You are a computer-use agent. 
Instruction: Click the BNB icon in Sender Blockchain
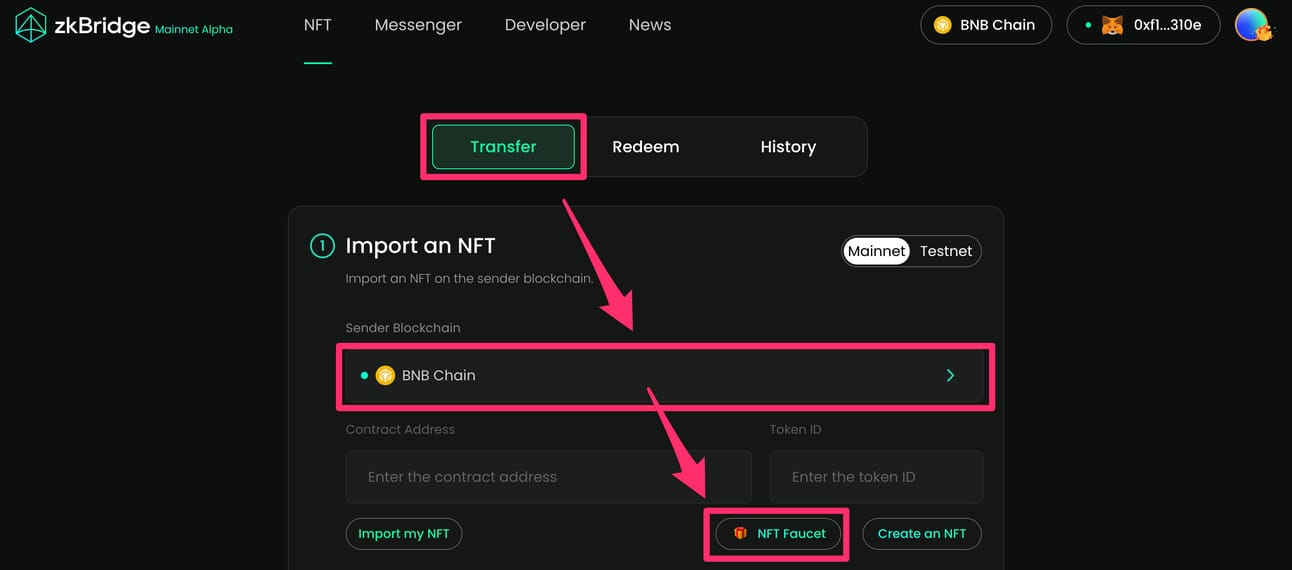point(385,376)
